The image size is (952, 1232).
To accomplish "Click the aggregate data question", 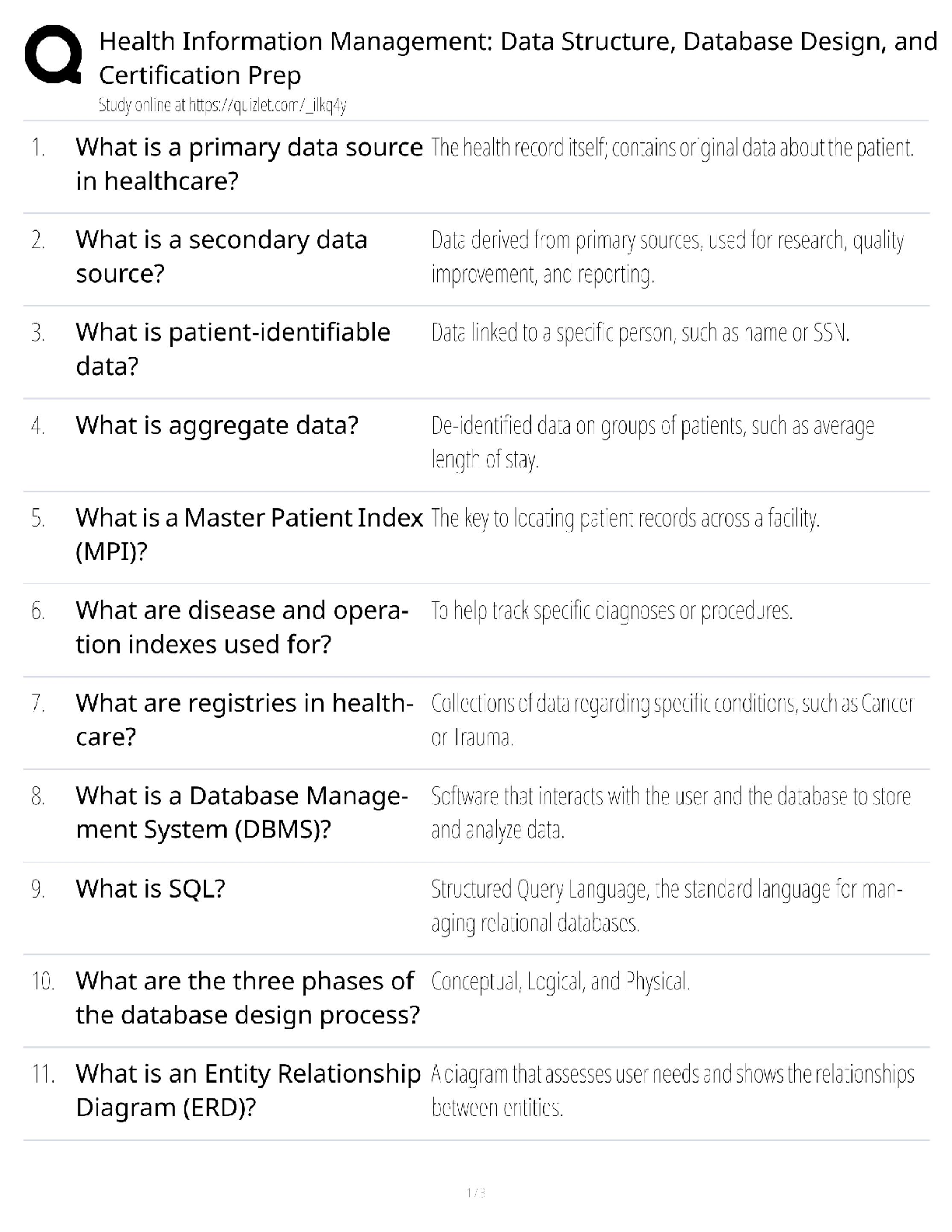I will pos(217,425).
